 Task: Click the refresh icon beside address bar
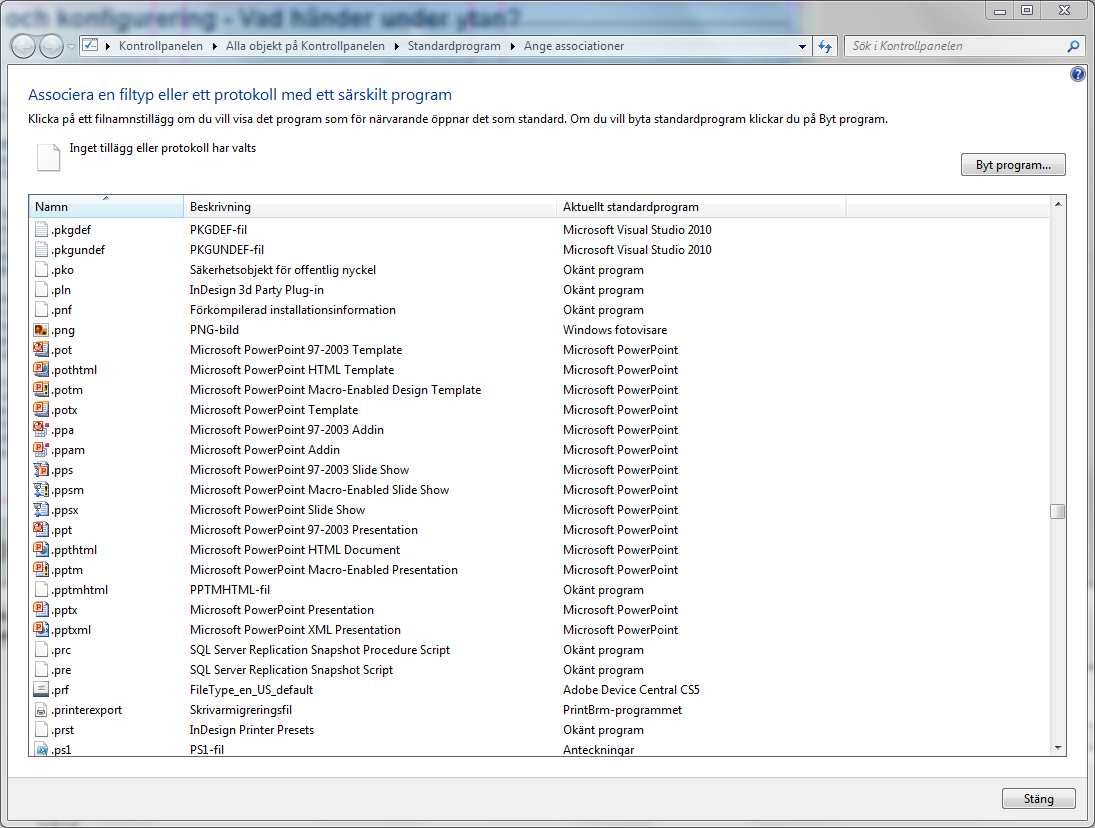click(x=825, y=46)
